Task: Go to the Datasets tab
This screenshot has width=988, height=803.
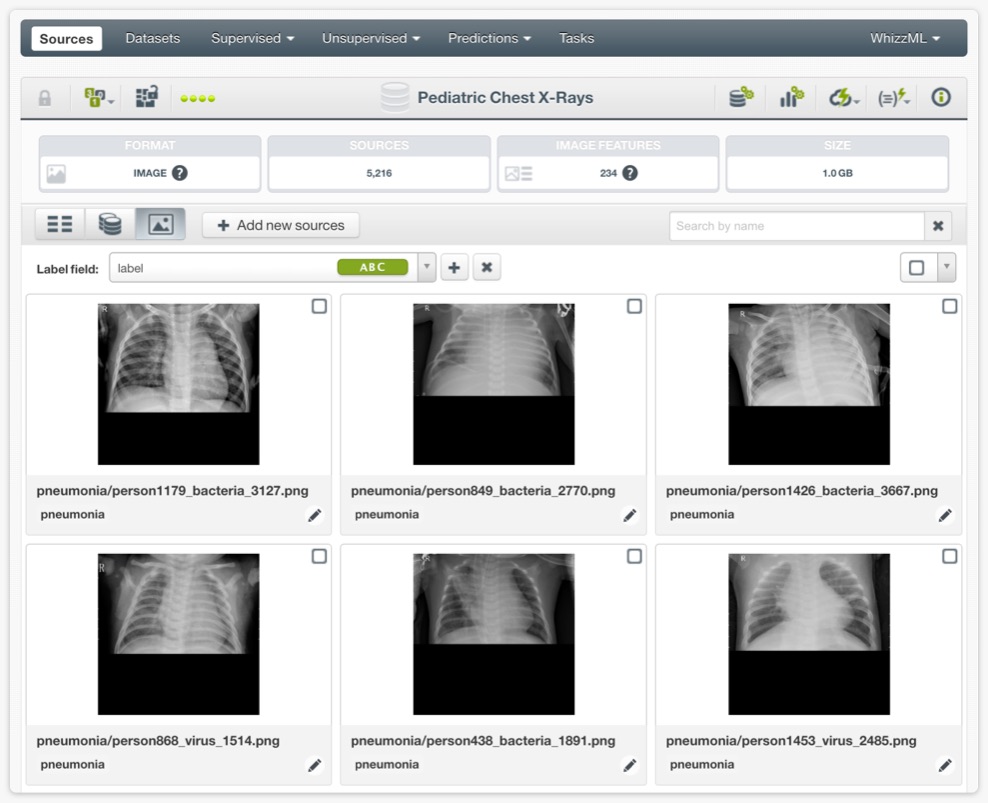Action: point(153,38)
